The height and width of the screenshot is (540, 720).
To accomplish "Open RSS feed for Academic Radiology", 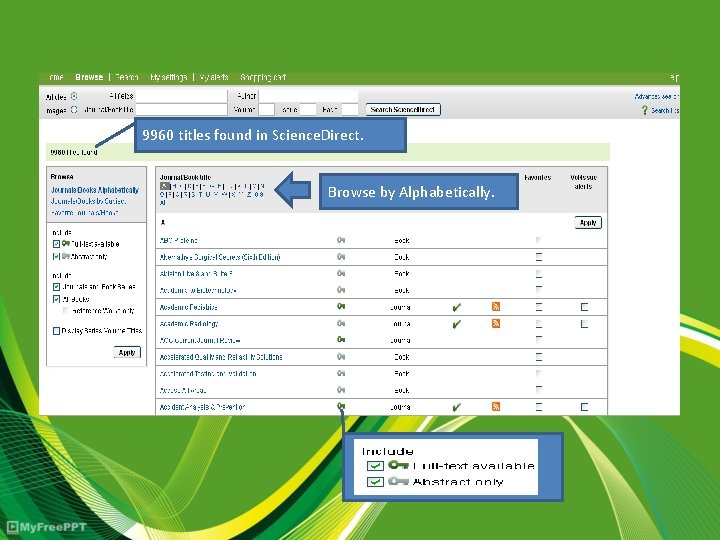I will coord(495,324).
